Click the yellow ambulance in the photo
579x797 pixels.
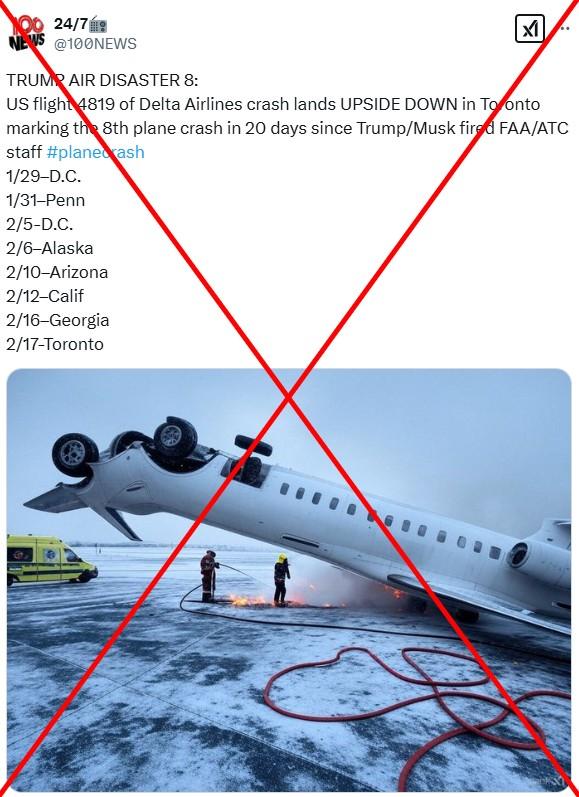pyautogui.click(x=51, y=560)
